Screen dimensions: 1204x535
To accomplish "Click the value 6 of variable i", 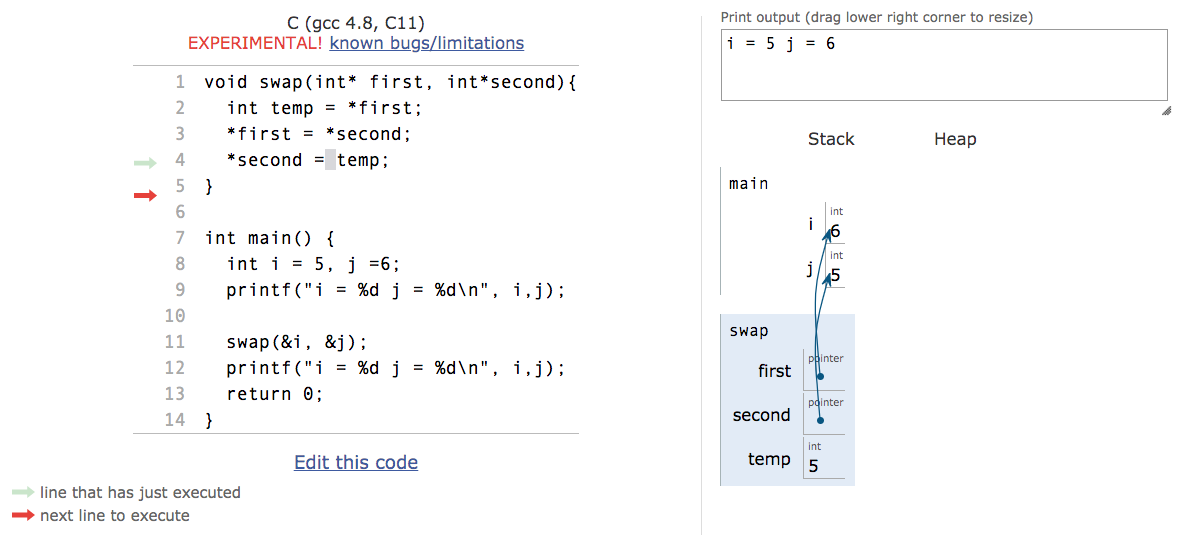I will tap(835, 232).
